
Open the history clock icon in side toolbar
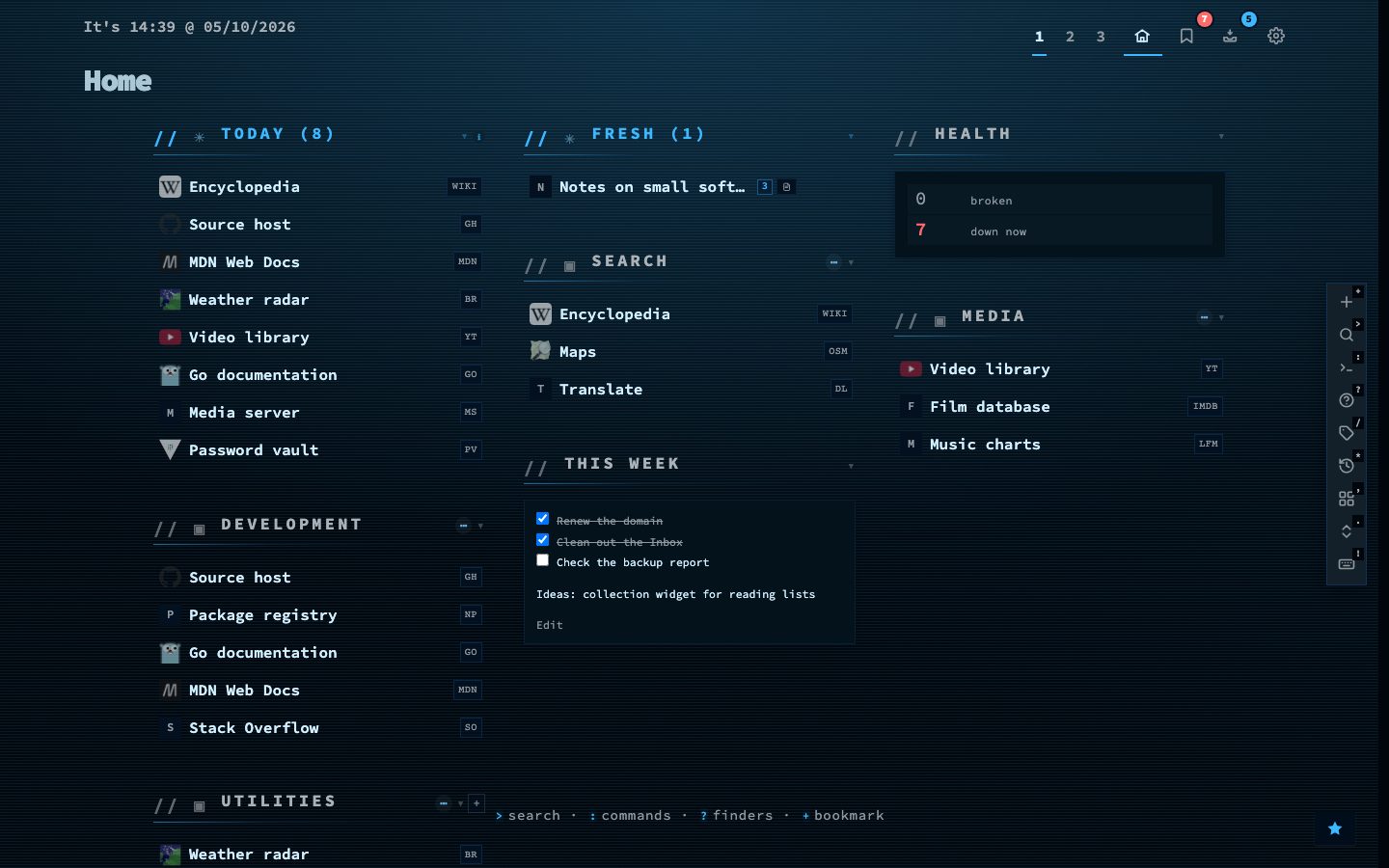1347,466
